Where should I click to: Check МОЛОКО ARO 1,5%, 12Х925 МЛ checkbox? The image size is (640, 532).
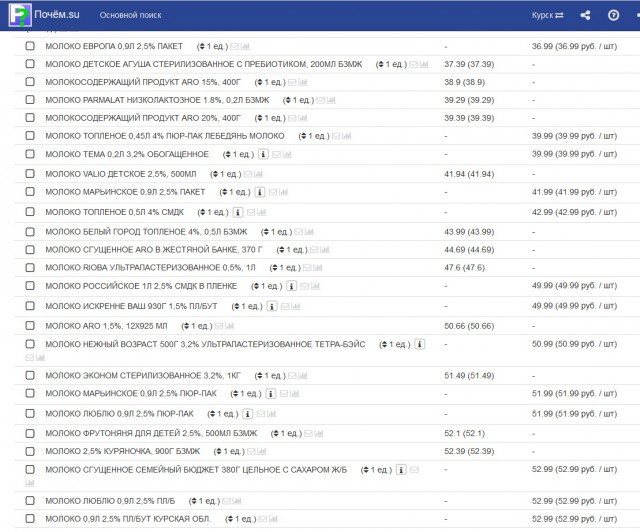30,325
